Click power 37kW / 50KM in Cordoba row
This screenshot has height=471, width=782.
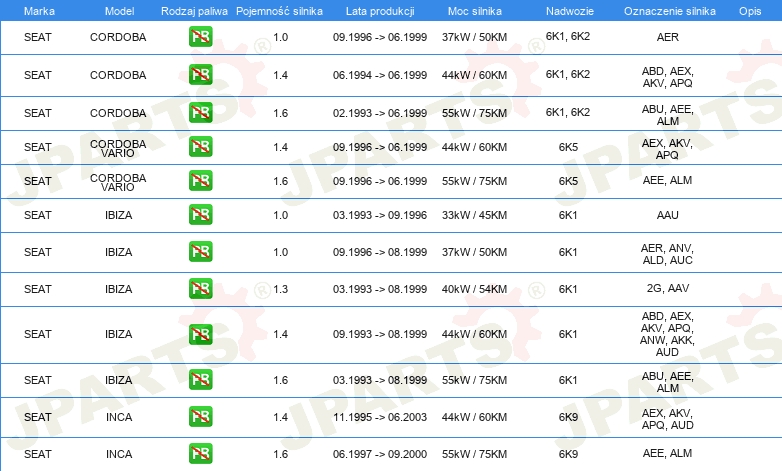coord(474,37)
